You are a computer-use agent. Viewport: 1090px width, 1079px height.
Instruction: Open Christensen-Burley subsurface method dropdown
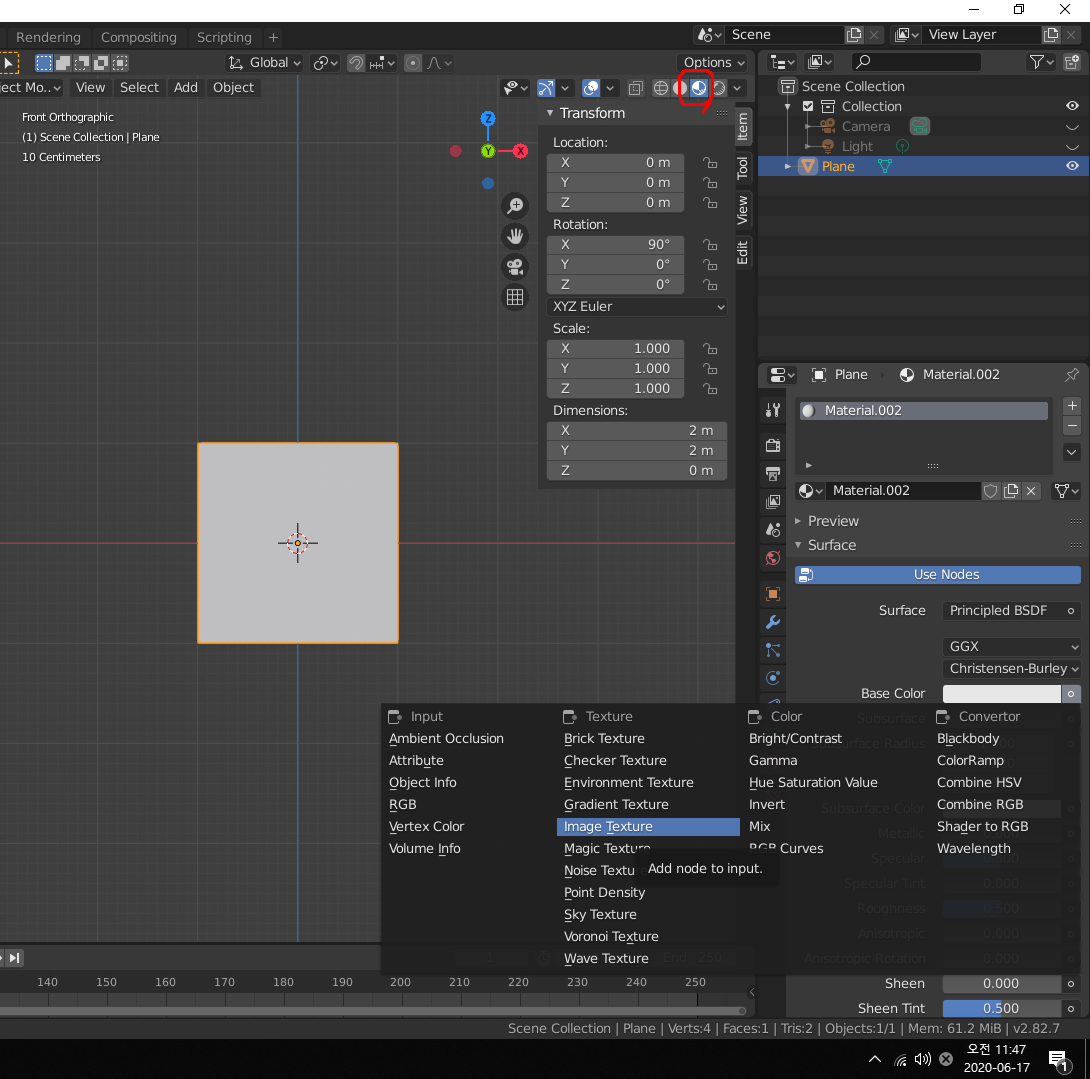coord(1012,669)
